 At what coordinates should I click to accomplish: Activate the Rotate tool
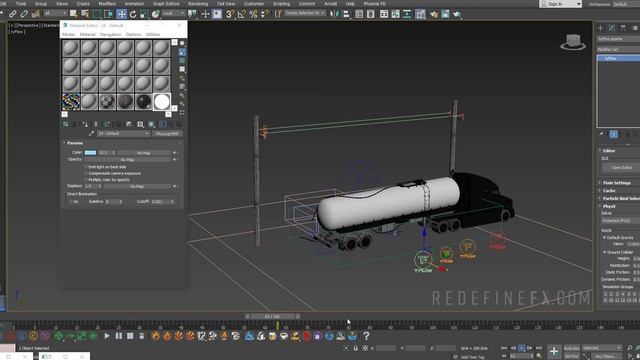(x=133, y=14)
